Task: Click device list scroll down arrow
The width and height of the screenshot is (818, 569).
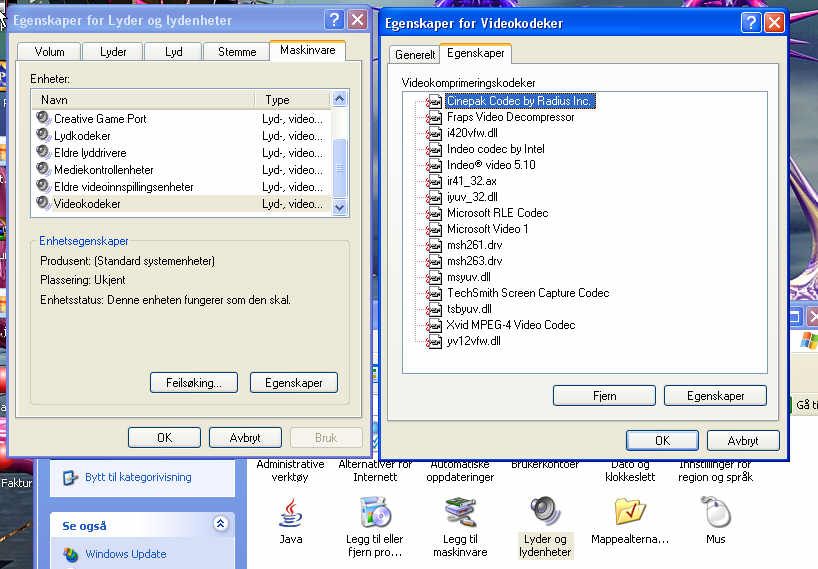Action: coord(340,208)
